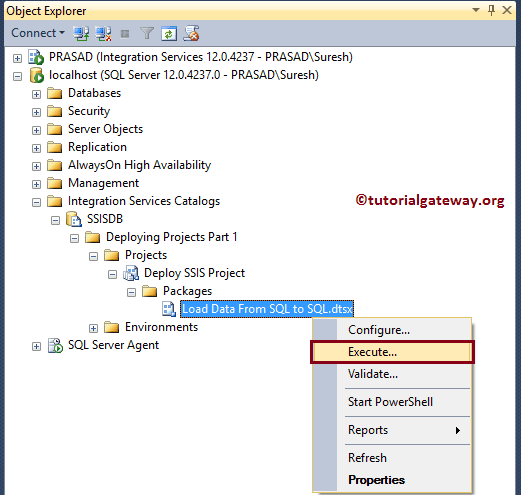The image size is (521, 495).
Task: Click the Databases folder icon
Action: pos(55,93)
